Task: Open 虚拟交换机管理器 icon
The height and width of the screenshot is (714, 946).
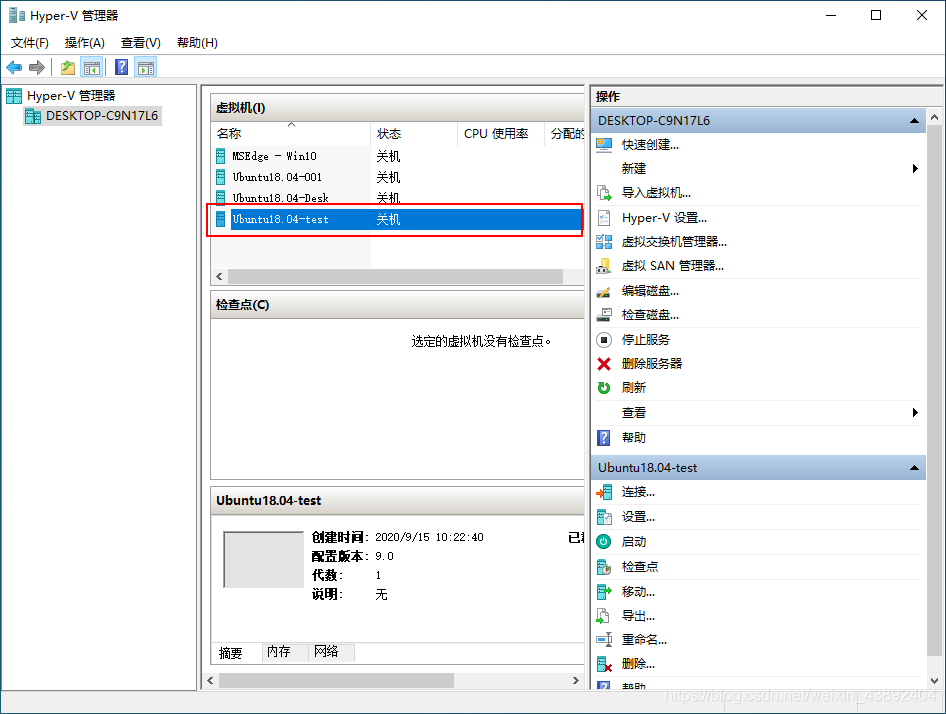Action: click(604, 242)
